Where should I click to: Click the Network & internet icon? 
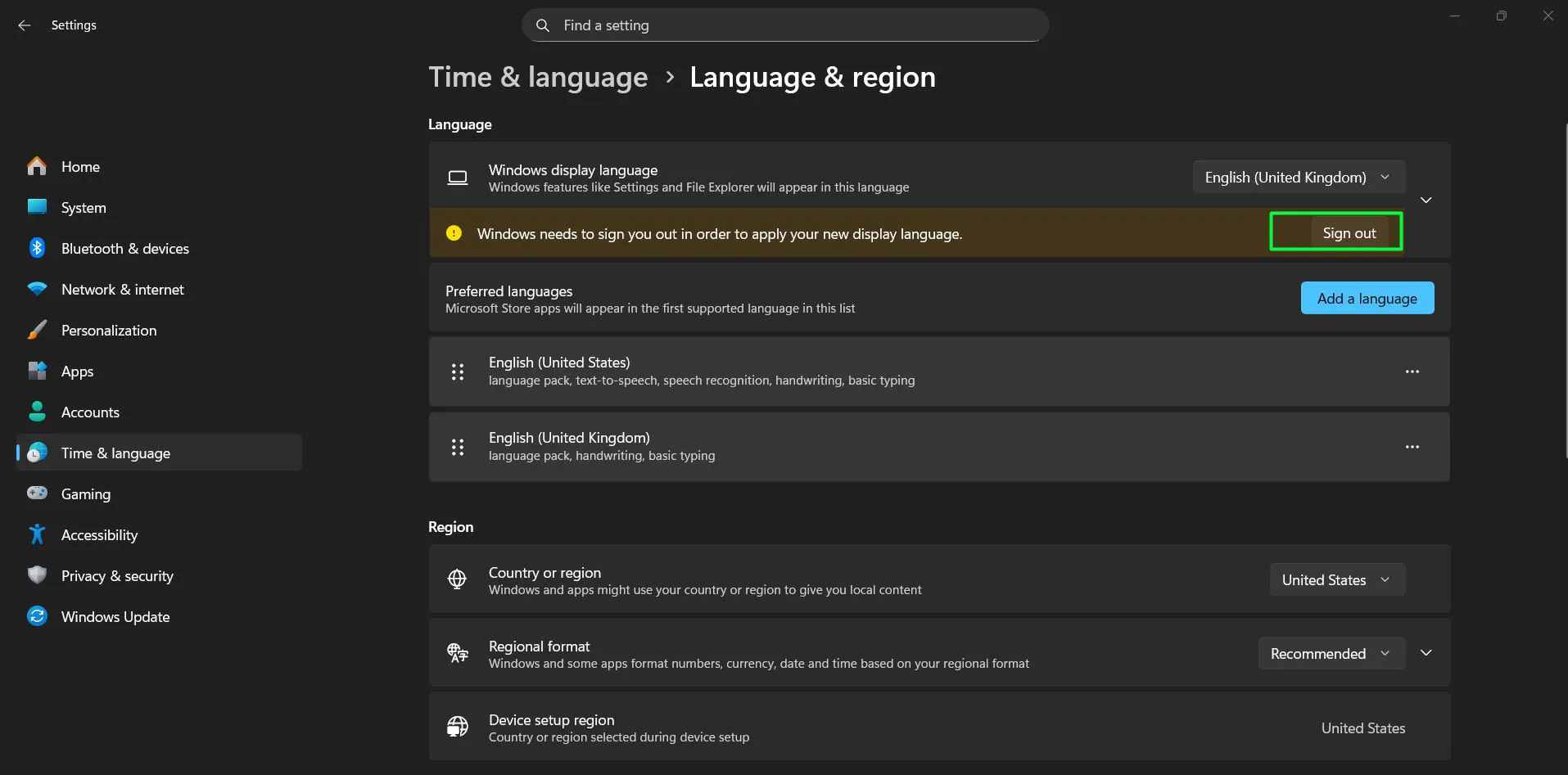[37, 289]
